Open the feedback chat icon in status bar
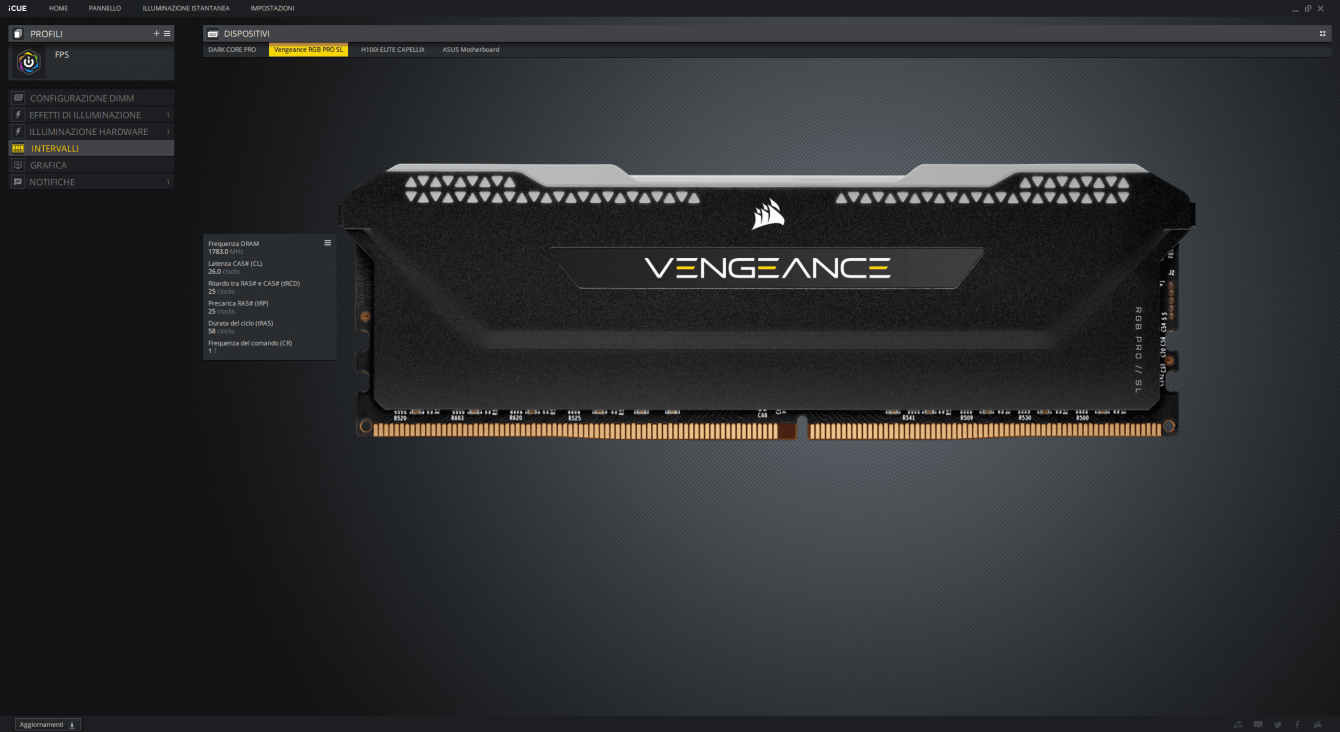 click(x=1258, y=724)
